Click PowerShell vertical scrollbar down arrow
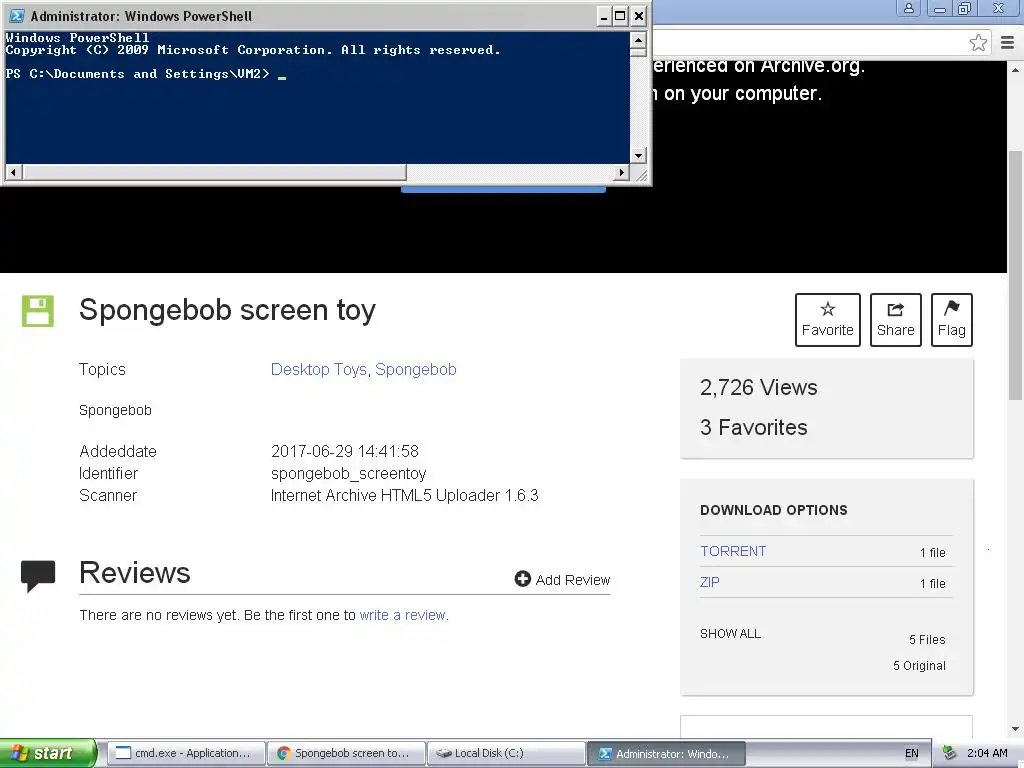 638,155
